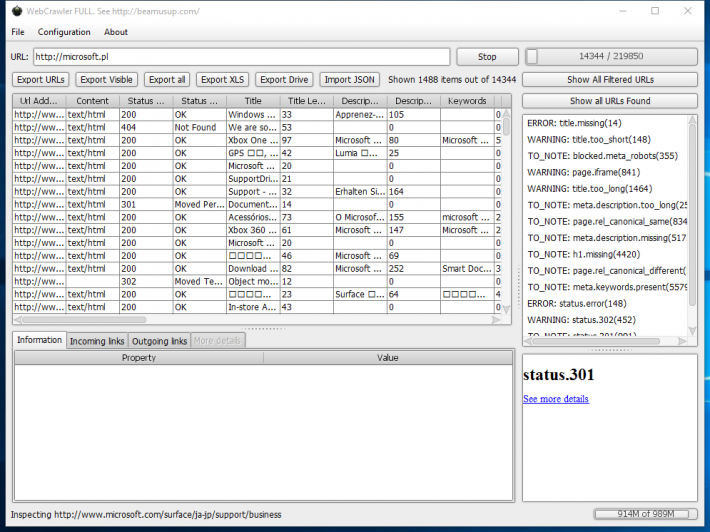Switch to the Incoming links tab

point(97,341)
